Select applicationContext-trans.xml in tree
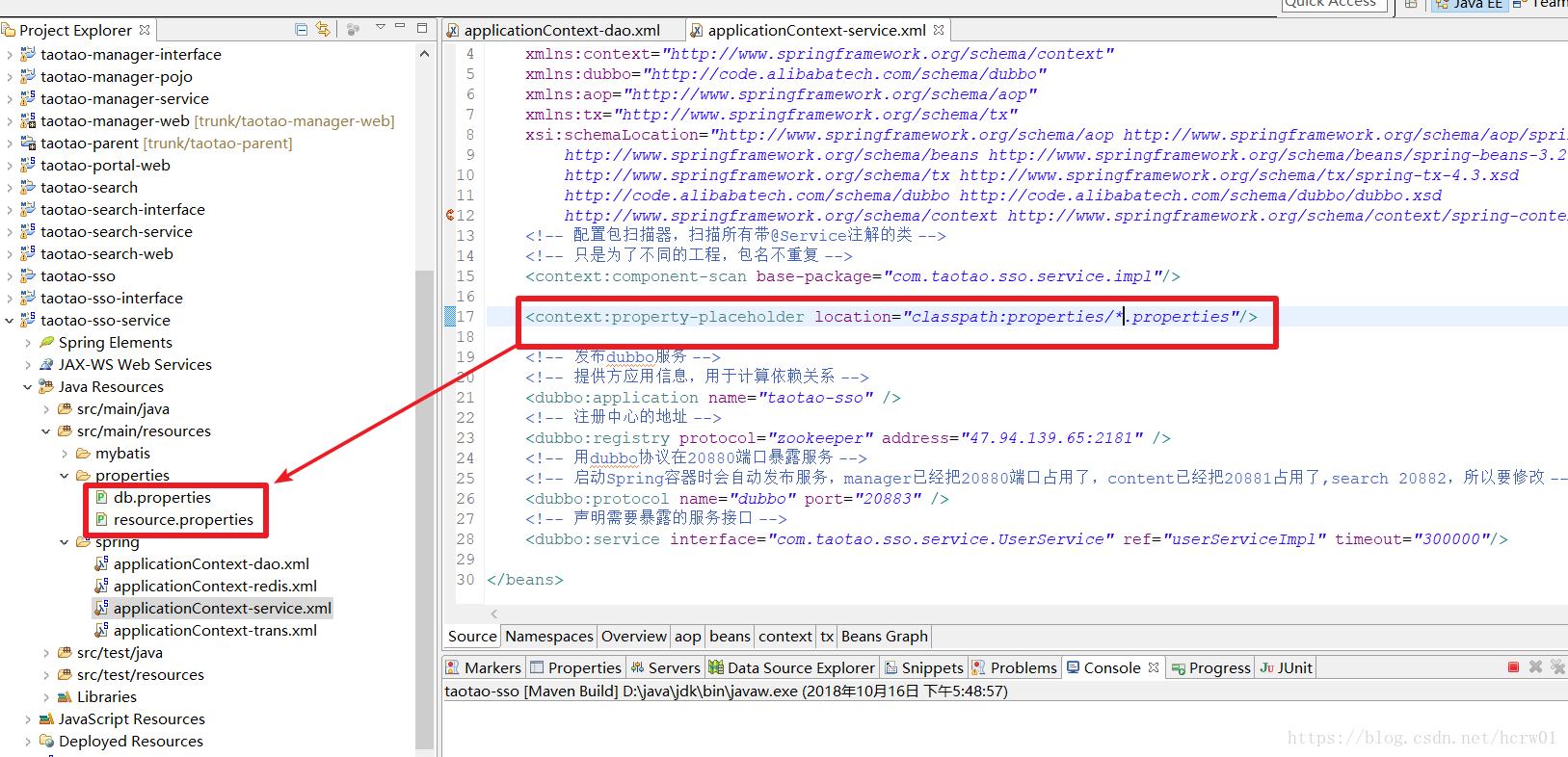 tap(215, 631)
